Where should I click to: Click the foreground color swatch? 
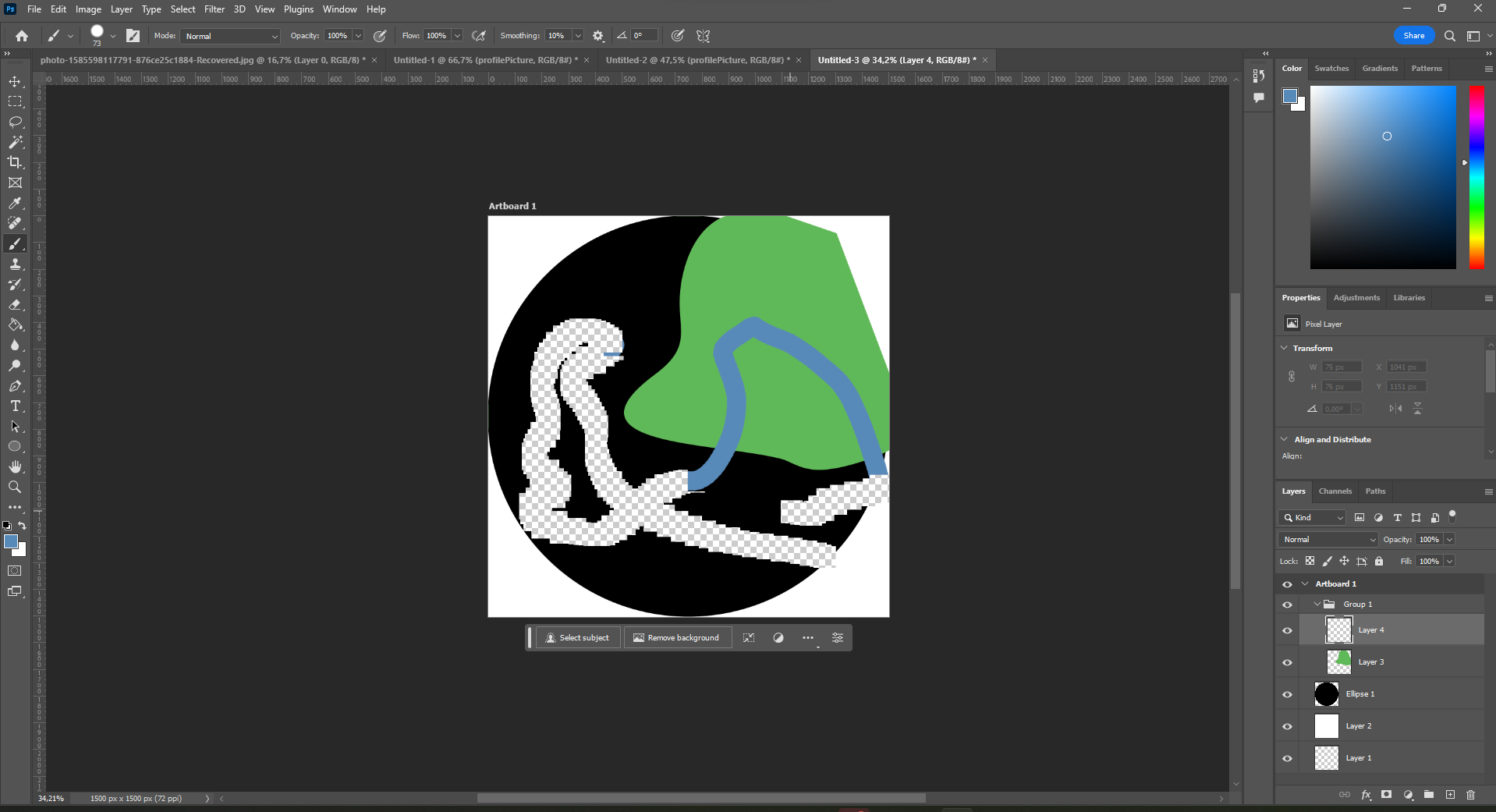point(11,541)
